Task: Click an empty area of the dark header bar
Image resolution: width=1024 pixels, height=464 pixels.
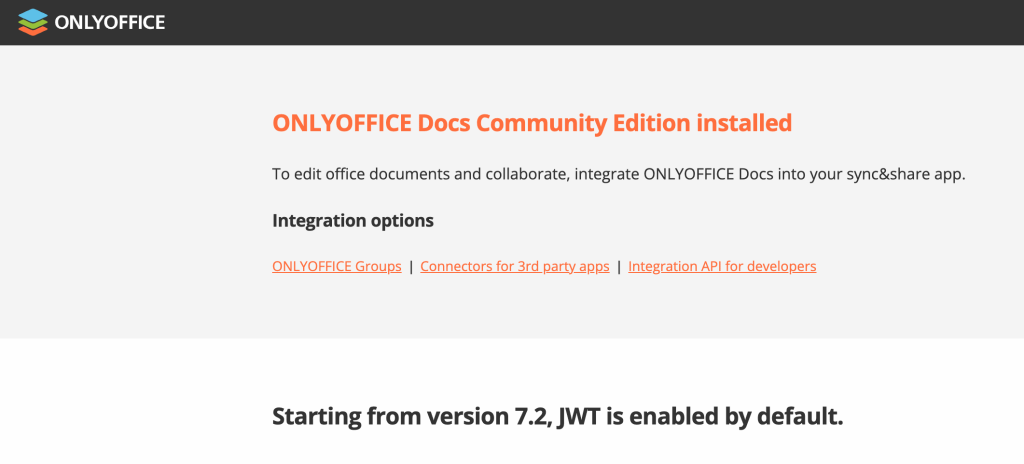Action: pyautogui.click(x=600, y=22)
